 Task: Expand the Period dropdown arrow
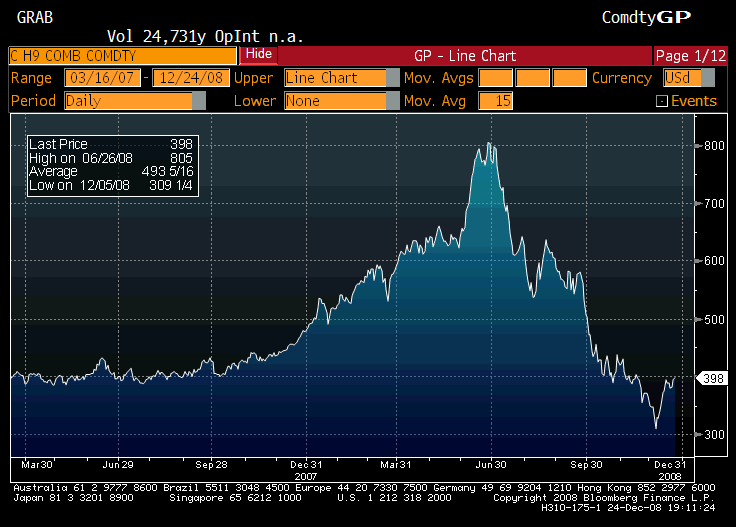199,101
